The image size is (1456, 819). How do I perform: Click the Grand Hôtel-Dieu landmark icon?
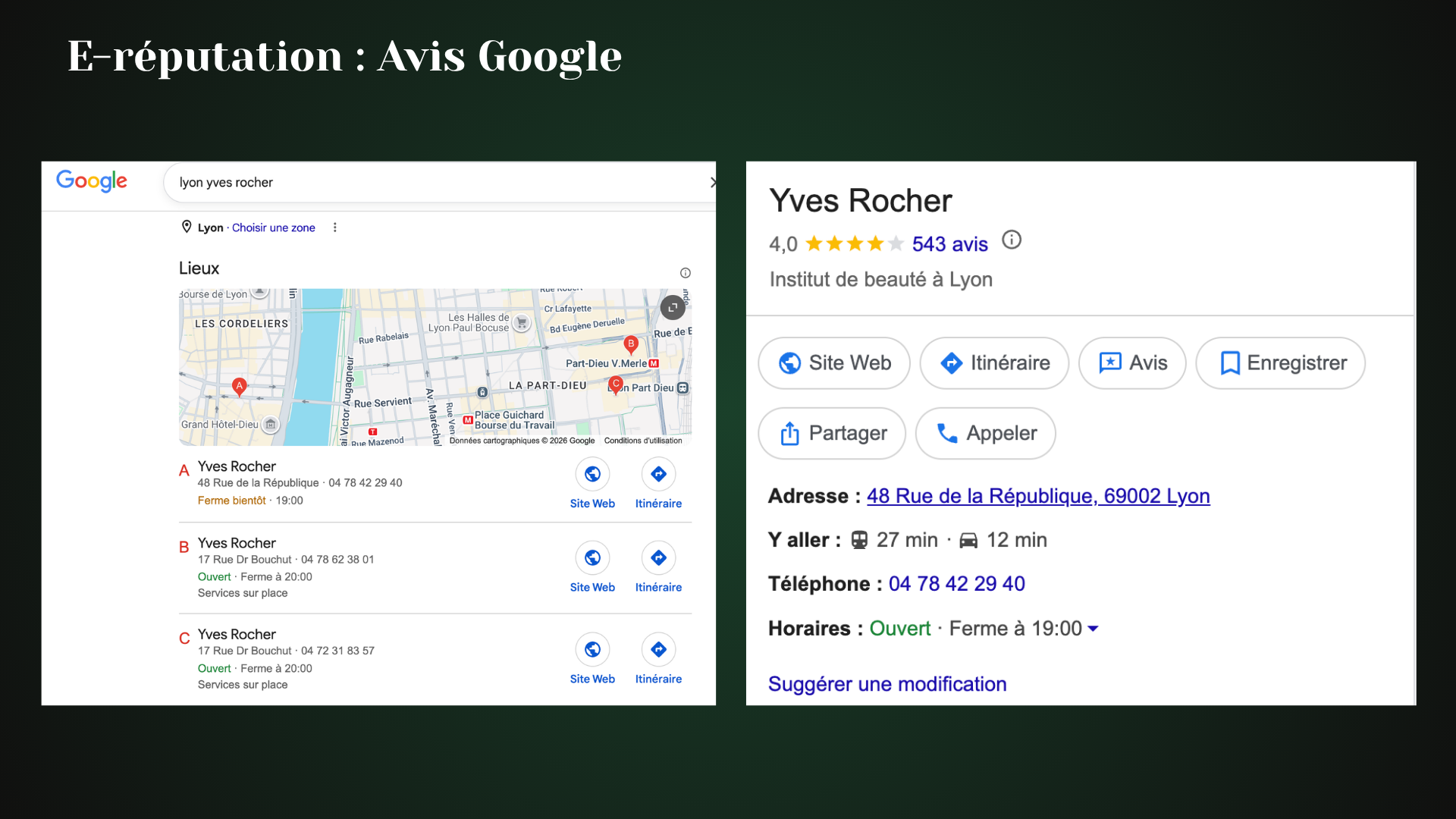271,425
